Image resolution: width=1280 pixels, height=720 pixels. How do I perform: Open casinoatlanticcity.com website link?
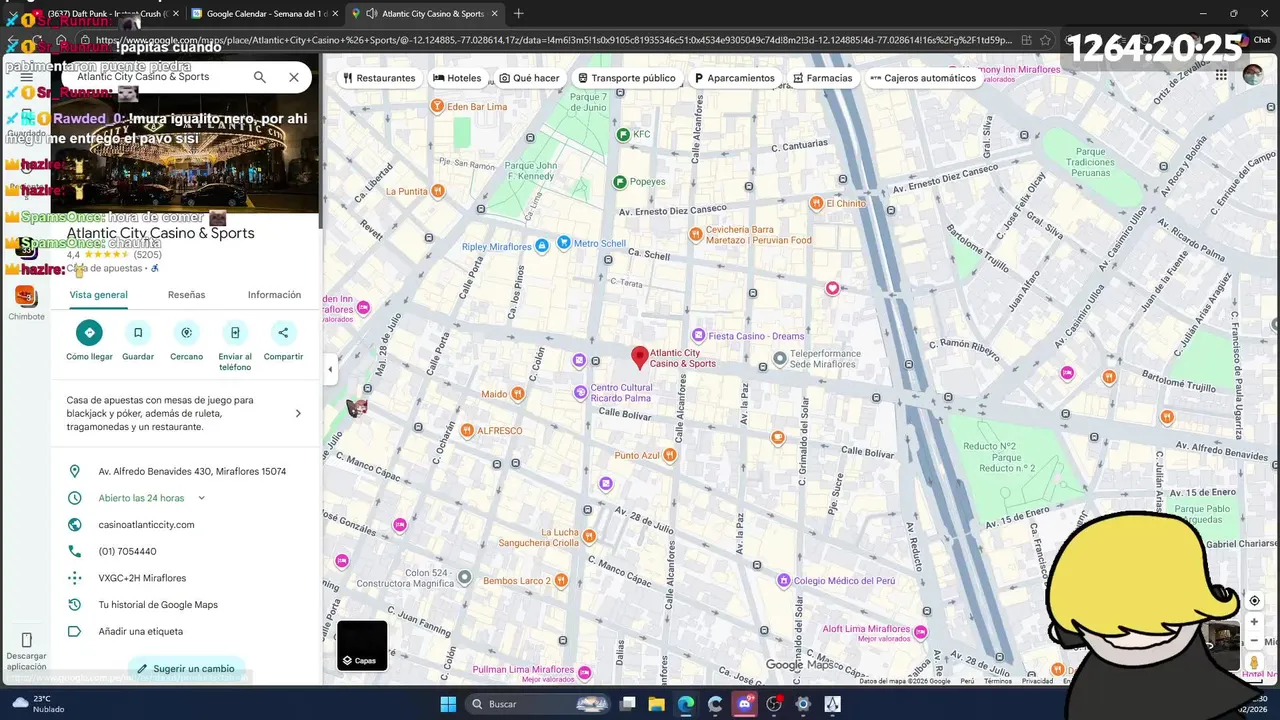pos(146,525)
